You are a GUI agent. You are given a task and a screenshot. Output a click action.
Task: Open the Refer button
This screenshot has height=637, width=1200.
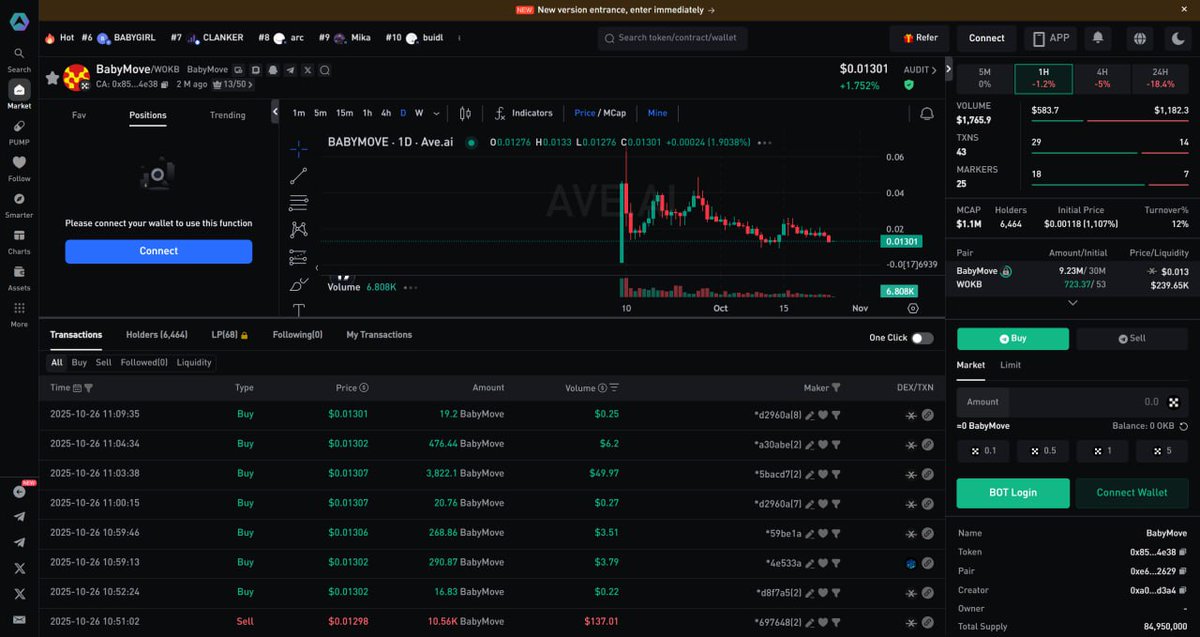[920, 38]
